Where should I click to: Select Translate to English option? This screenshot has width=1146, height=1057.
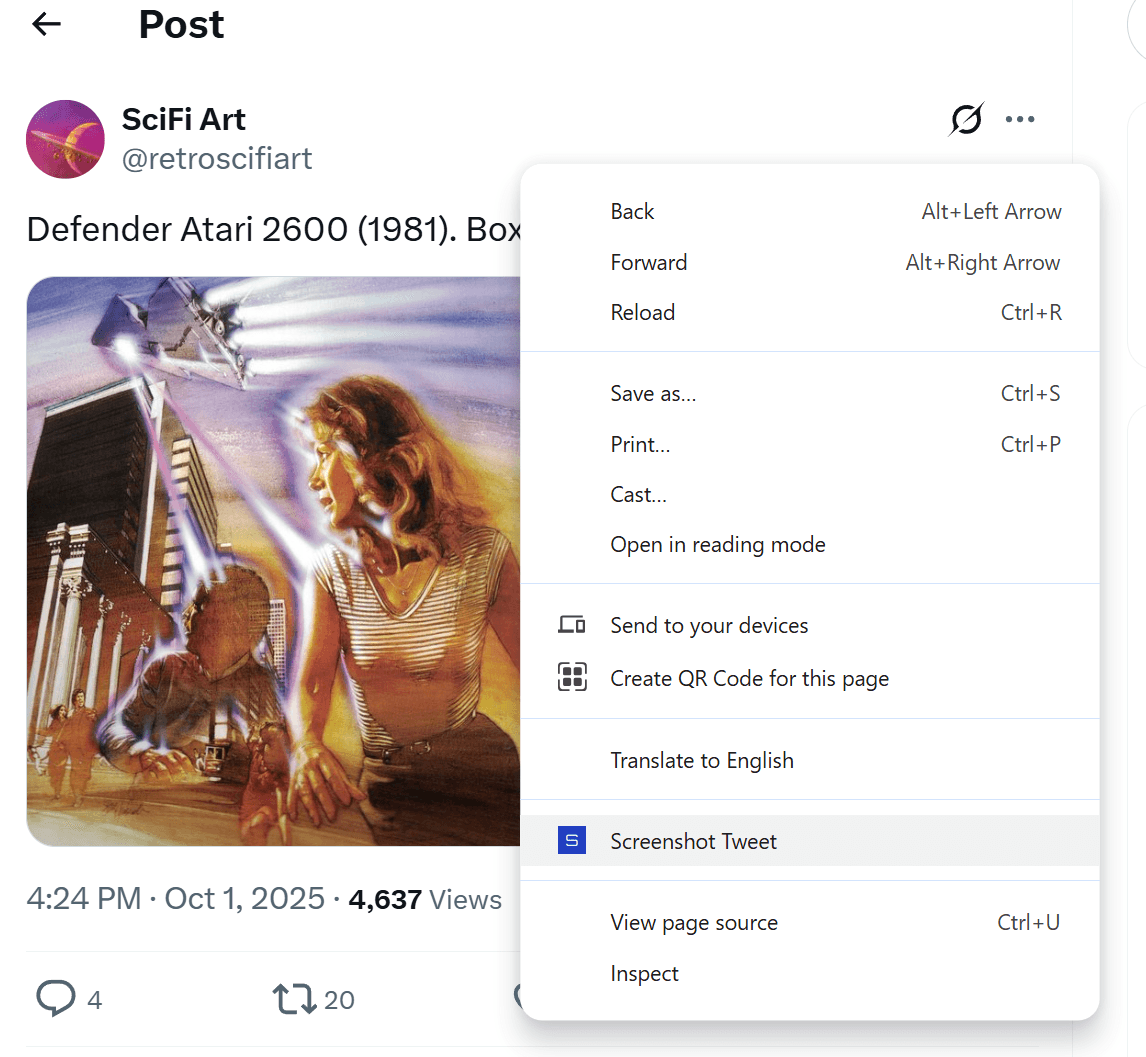tap(702, 761)
